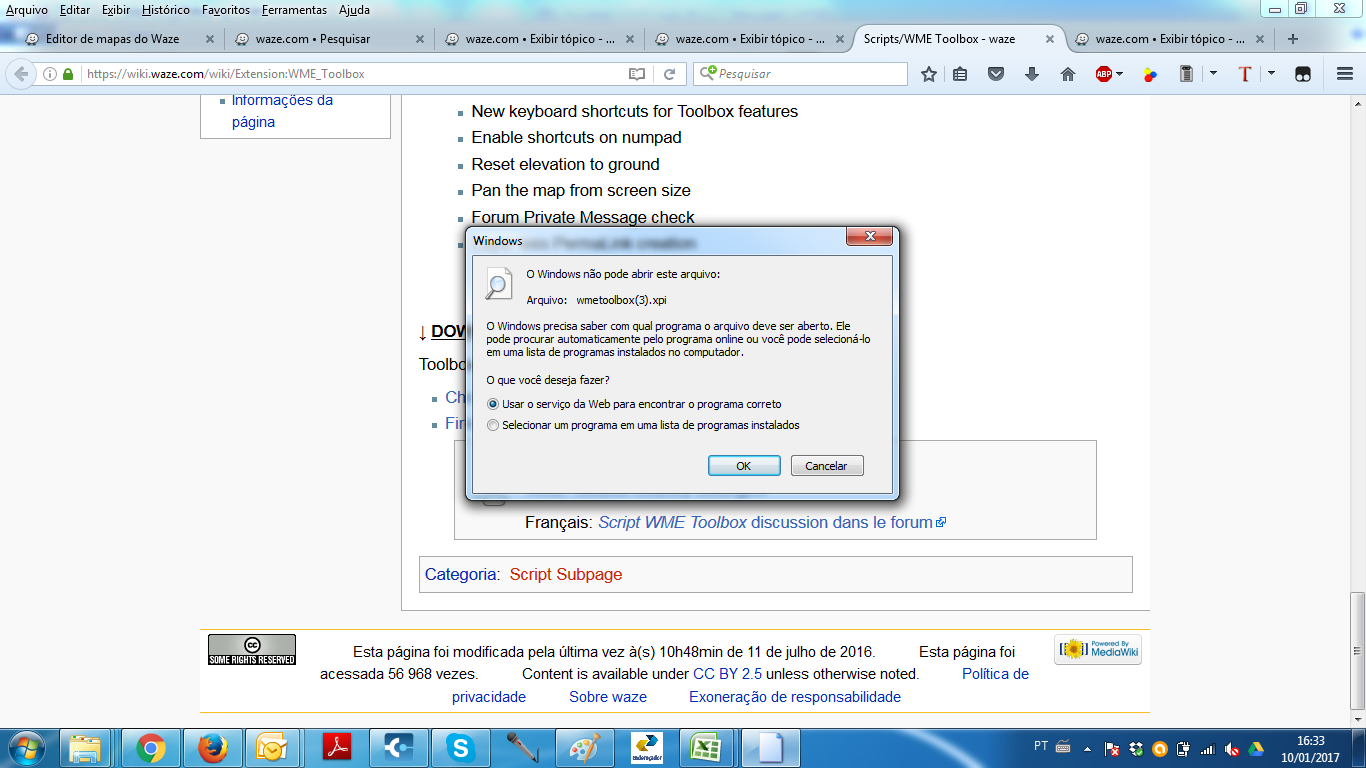Open dropdown next to red T icon
Viewport: 1366px width, 768px height.
tap(1271, 74)
